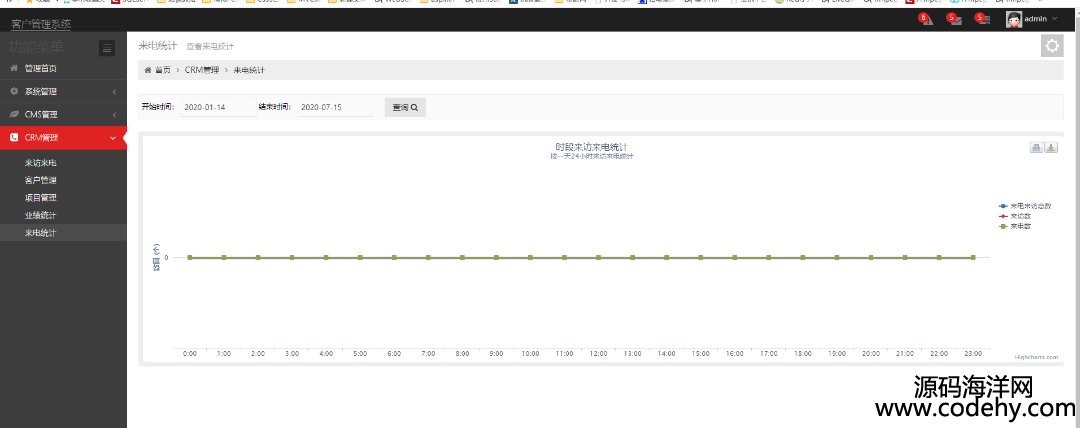The image size is (1080, 428).
Task: Toggle 来访数 series in chart legend
Action: pos(1020,216)
